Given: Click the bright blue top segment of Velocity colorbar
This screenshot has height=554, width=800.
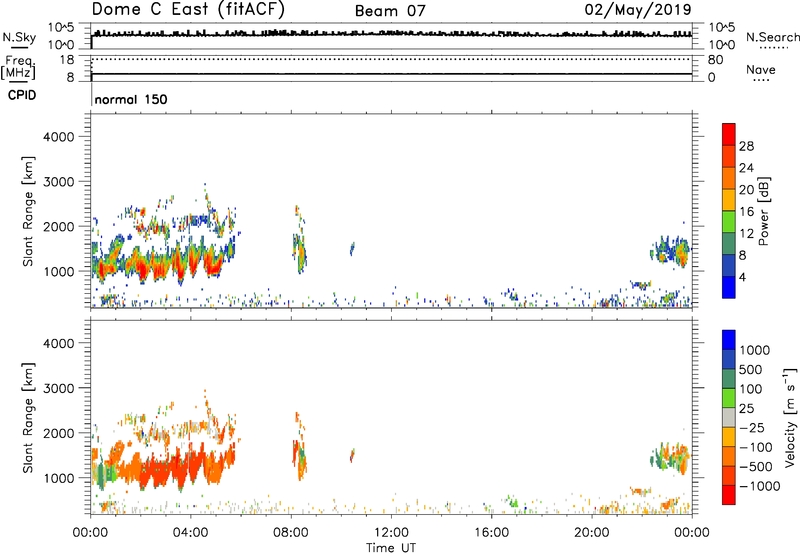Looking at the screenshot, I should point(729,340).
